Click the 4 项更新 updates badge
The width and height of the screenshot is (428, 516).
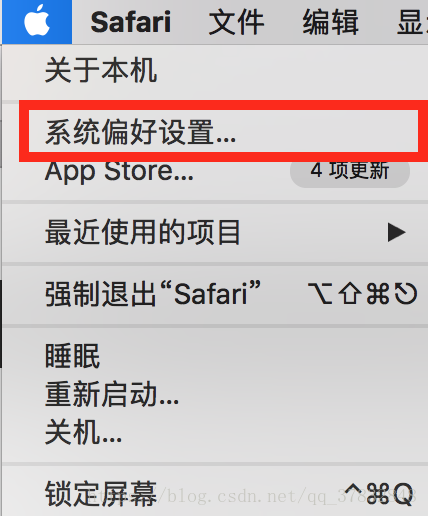(x=350, y=171)
